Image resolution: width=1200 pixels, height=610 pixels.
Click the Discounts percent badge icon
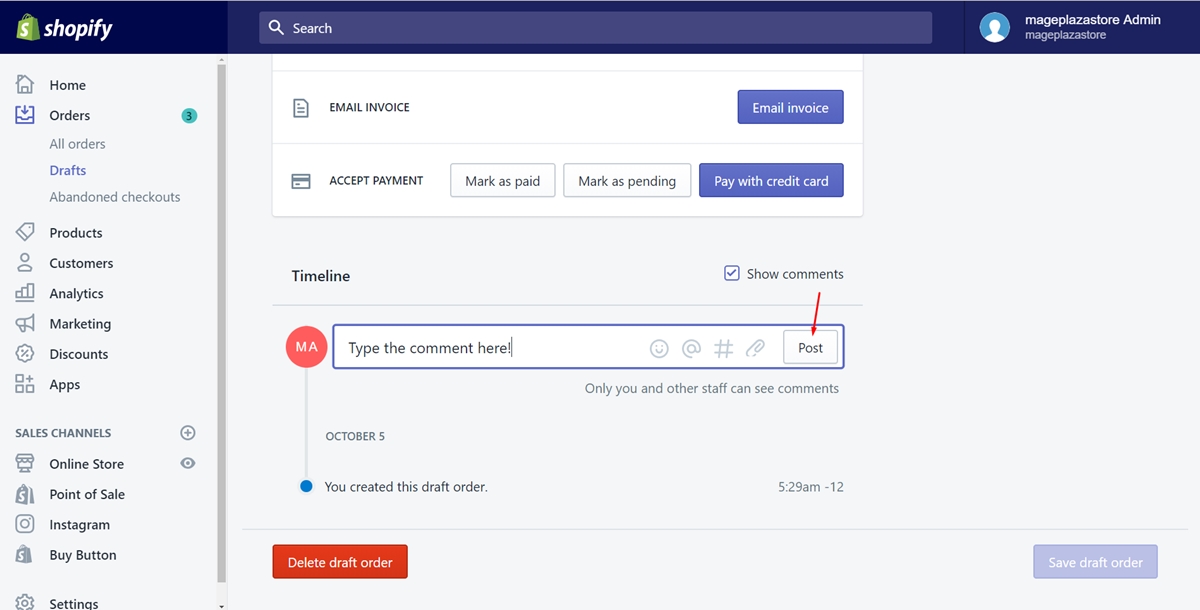pos(25,354)
